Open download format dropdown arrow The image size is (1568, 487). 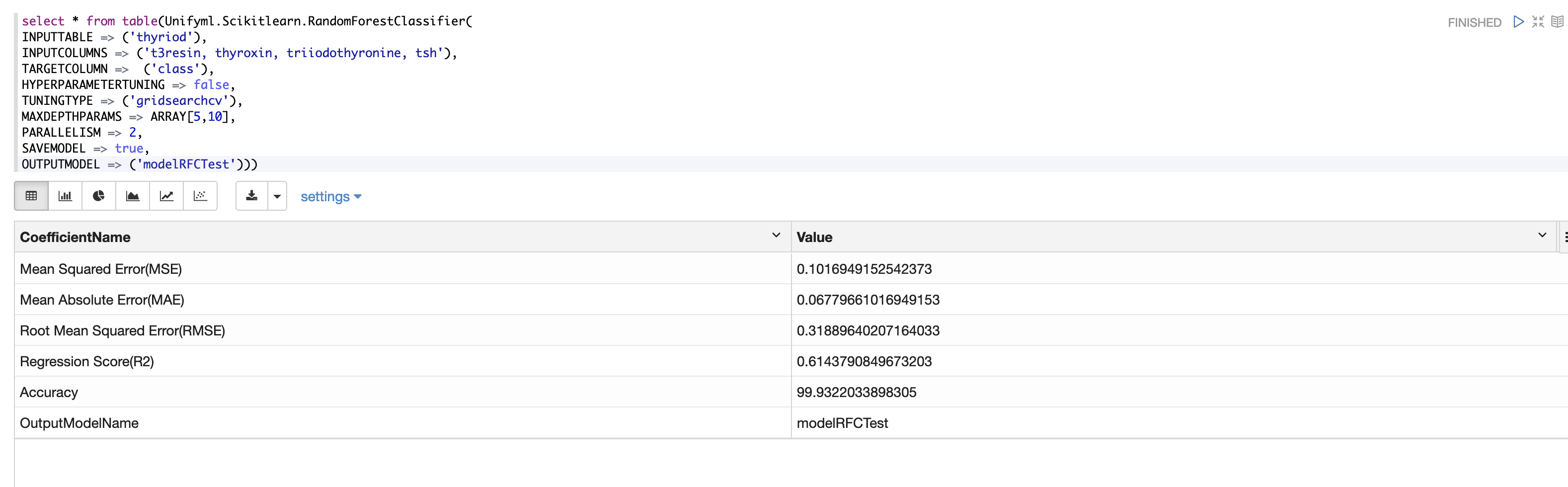(x=277, y=196)
